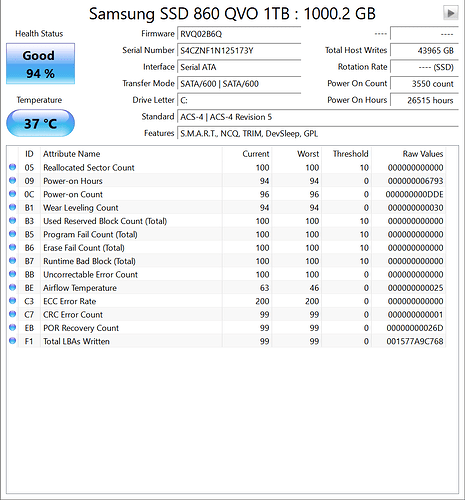
Task: Click the Power On Count value 3550 count
Action: (424, 84)
